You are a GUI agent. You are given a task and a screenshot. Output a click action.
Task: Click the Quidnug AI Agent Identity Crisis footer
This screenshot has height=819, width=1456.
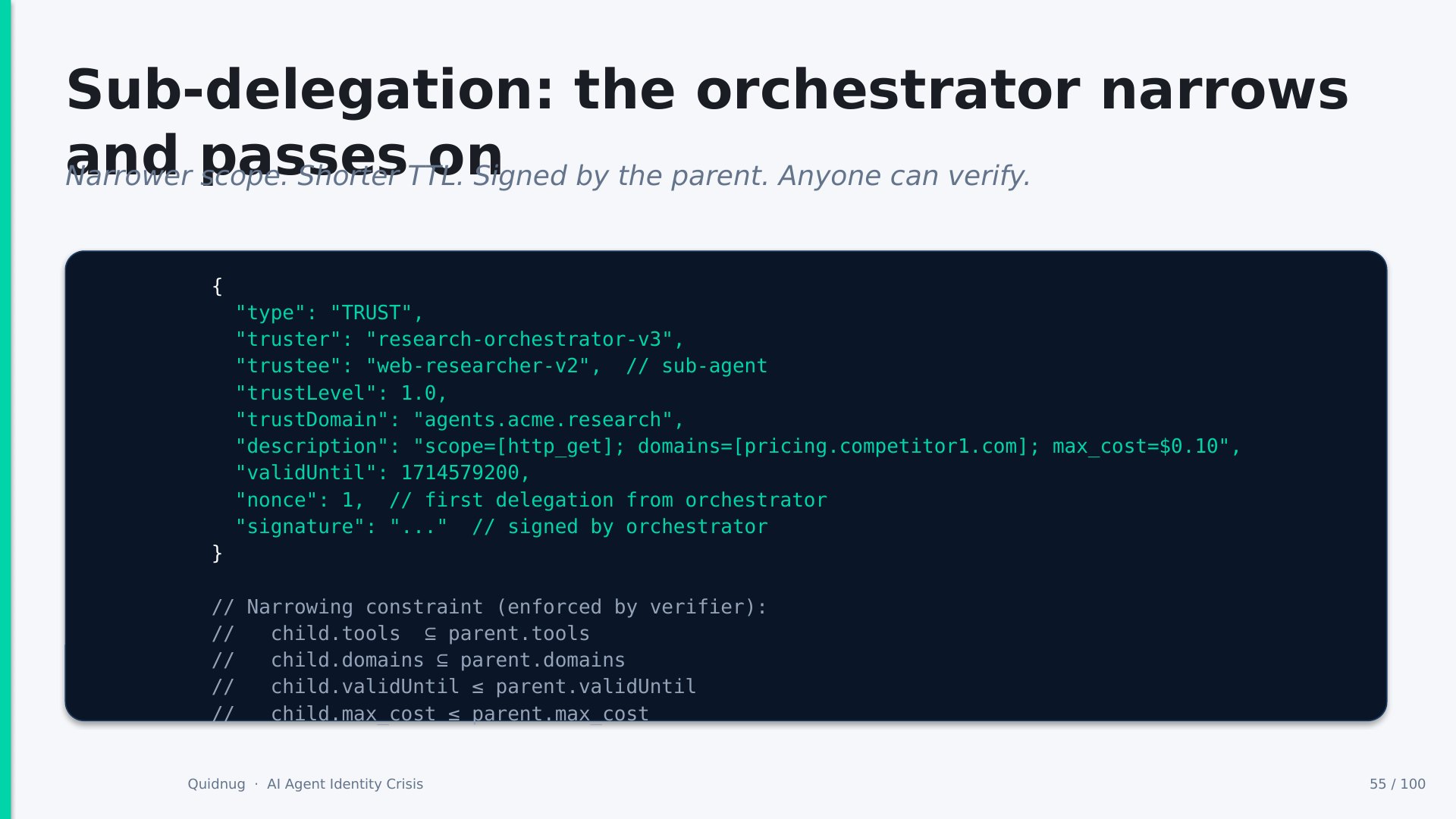click(x=306, y=784)
